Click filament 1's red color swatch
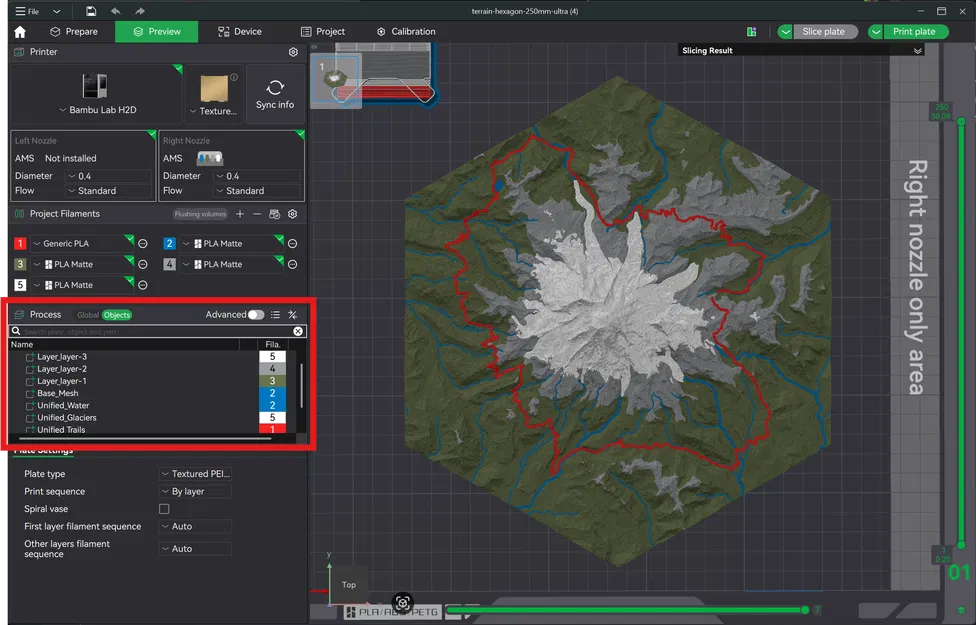Image resolution: width=976 pixels, height=625 pixels. (18, 243)
